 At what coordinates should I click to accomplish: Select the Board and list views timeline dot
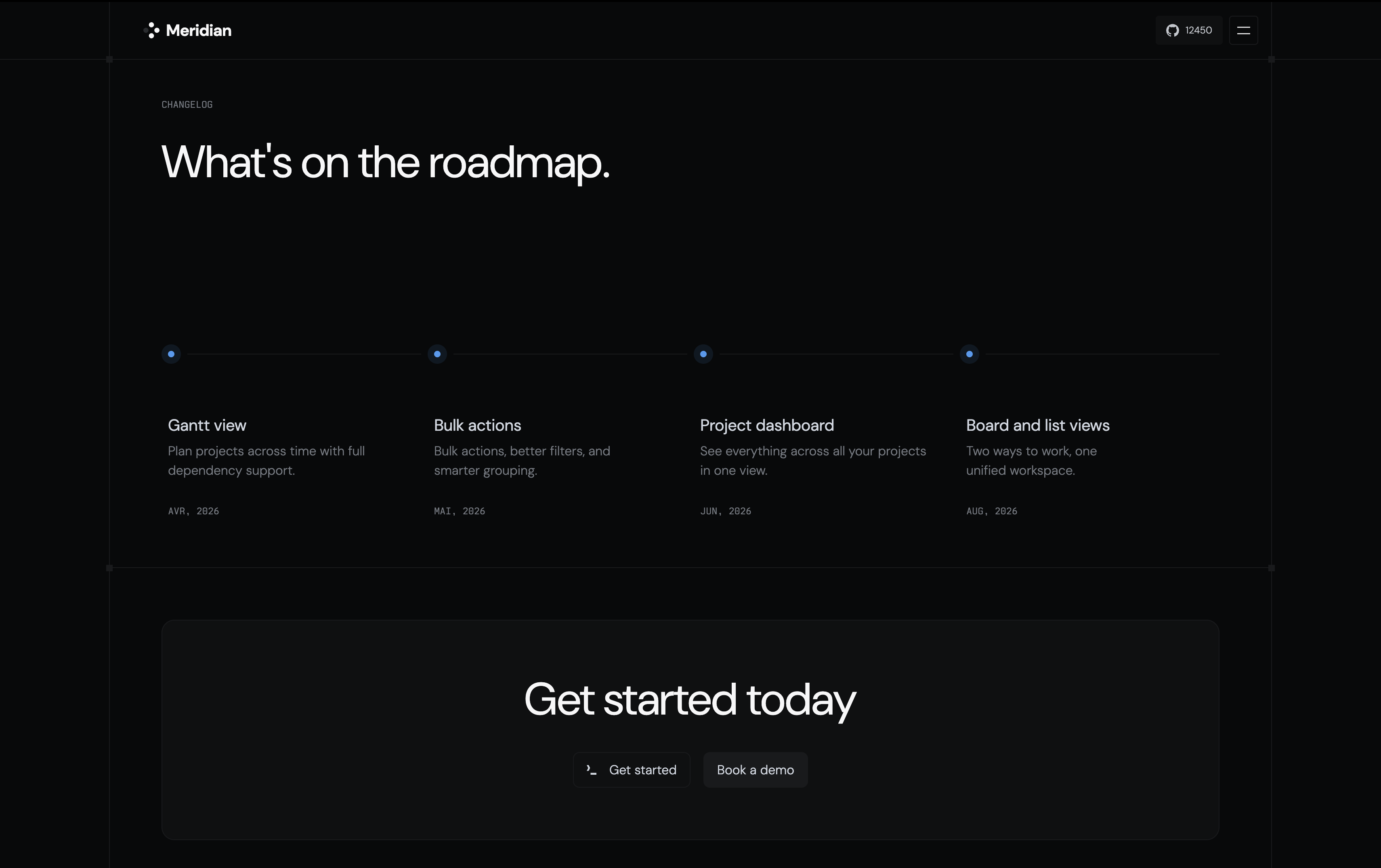click(x=969, y=354)
